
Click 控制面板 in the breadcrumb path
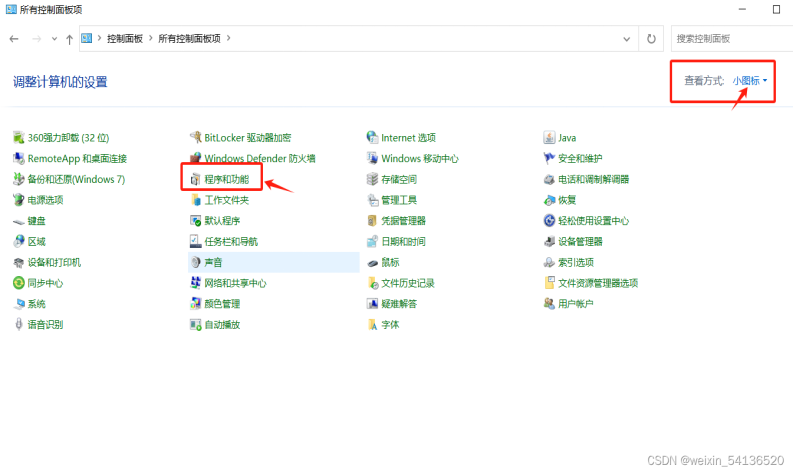pyautogui.click(x=125, y=38)
